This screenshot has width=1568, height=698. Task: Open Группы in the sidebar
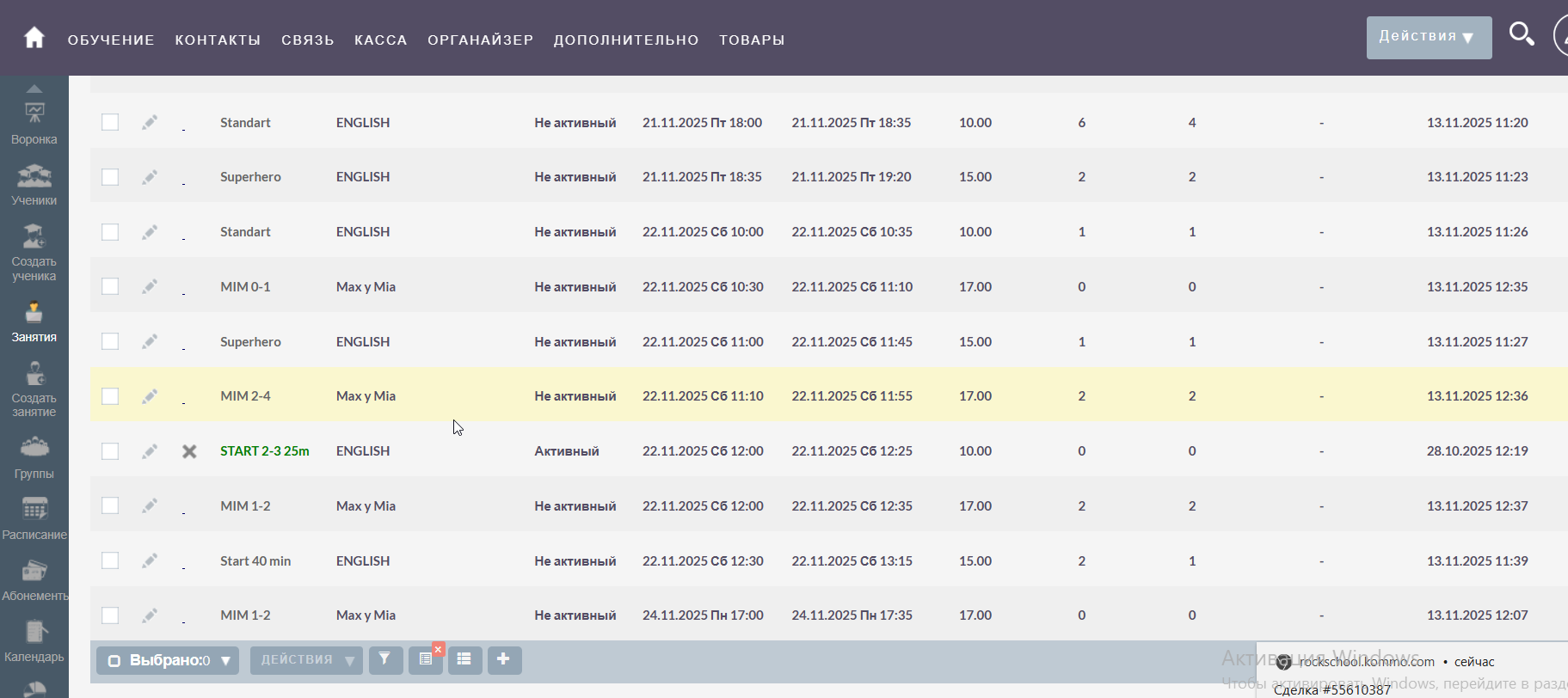pos(34,458)
